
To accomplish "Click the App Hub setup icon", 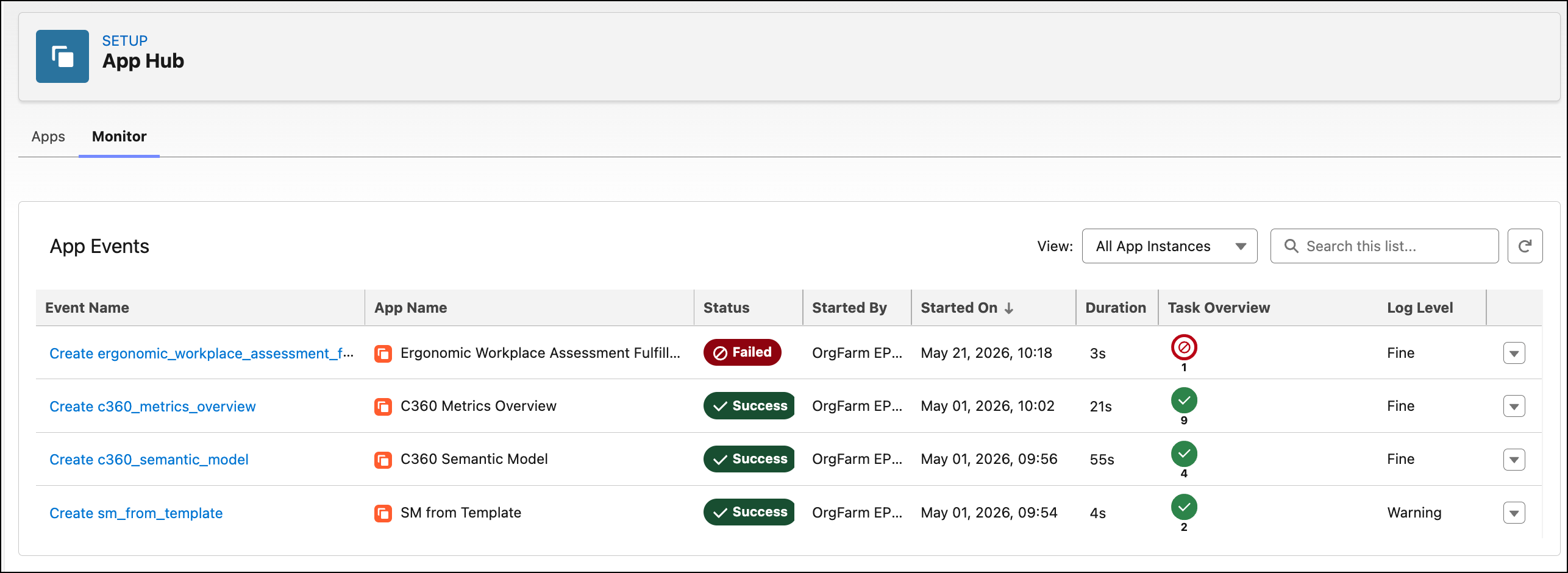I will [62, 56].
